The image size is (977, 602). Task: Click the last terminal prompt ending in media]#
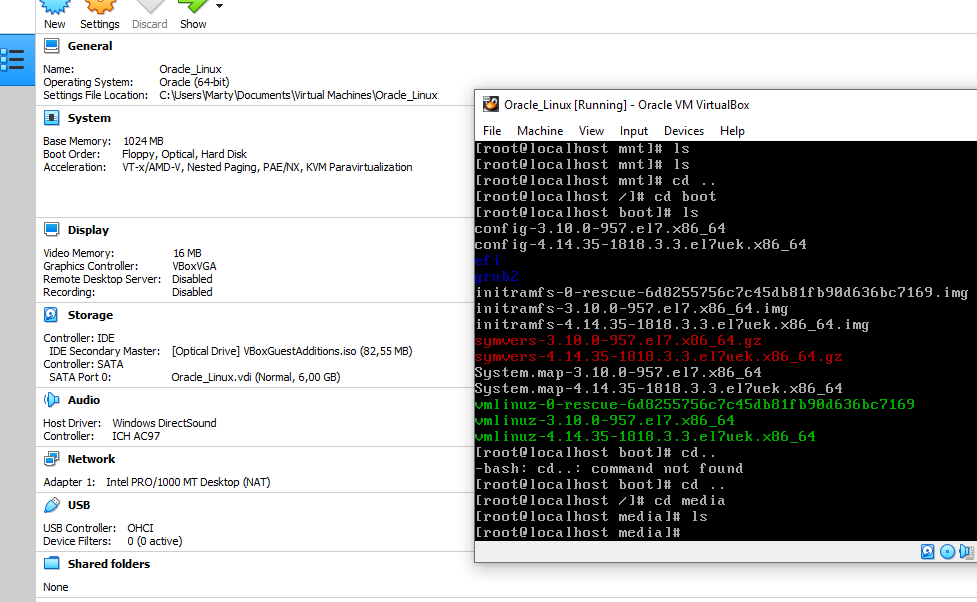pyautogui.click(x=578, y=533)
